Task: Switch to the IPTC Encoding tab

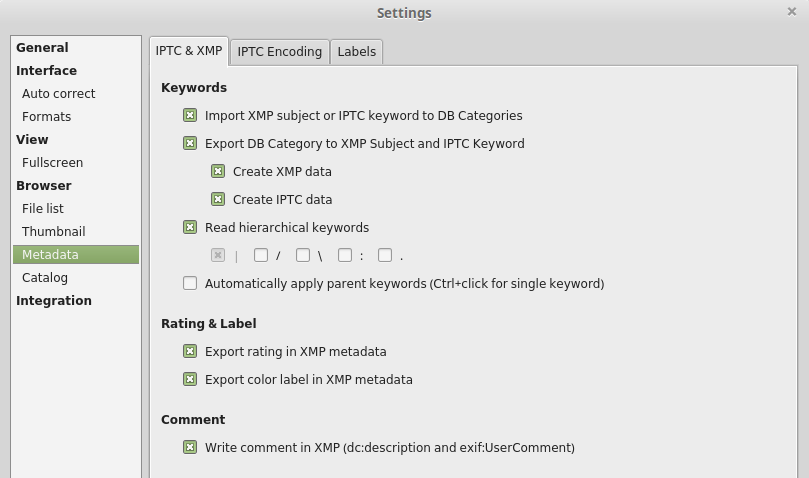Action: (280, 52)
